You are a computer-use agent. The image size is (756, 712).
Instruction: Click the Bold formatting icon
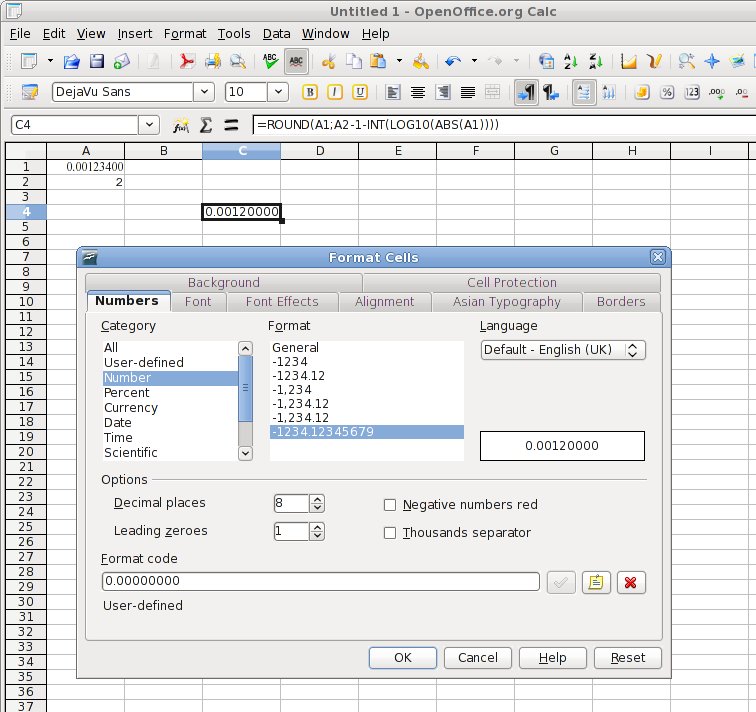pos(310,92)
